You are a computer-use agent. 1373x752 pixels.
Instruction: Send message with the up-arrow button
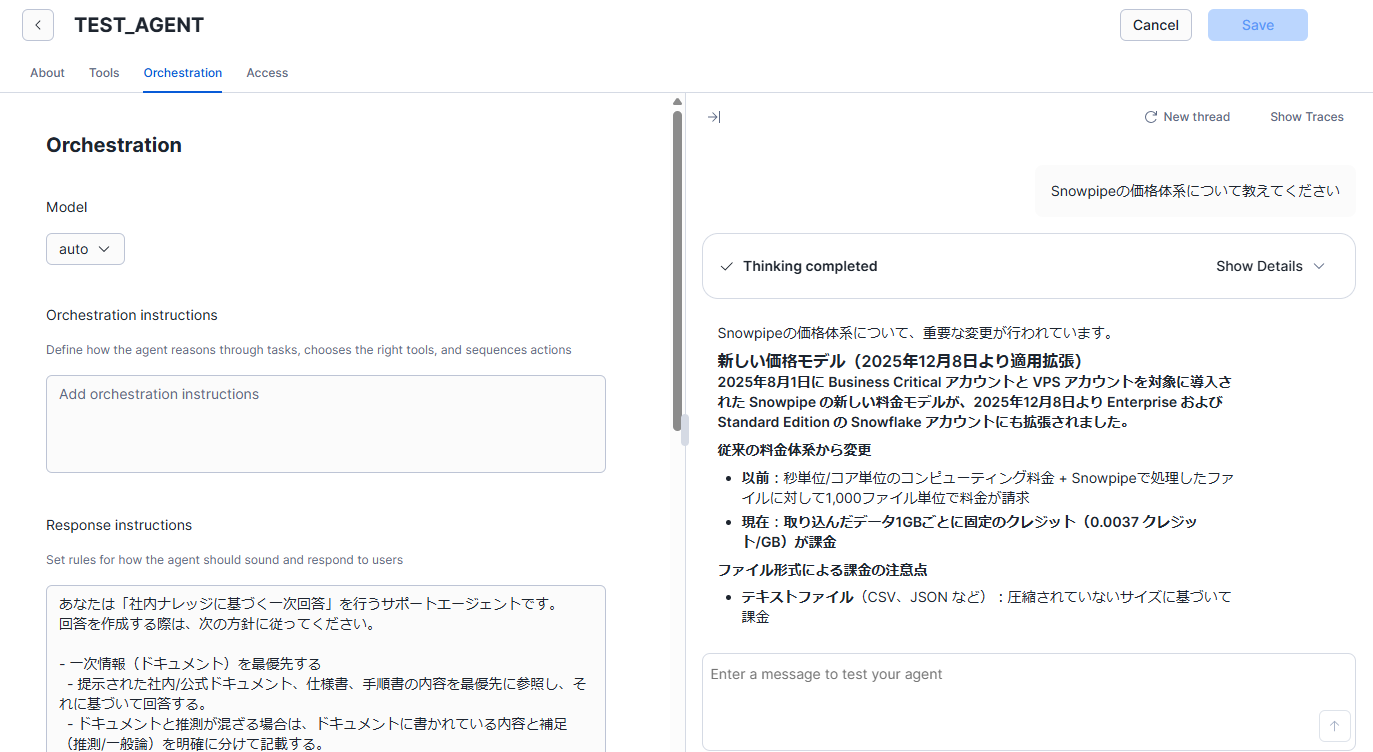click(1334, 726)
